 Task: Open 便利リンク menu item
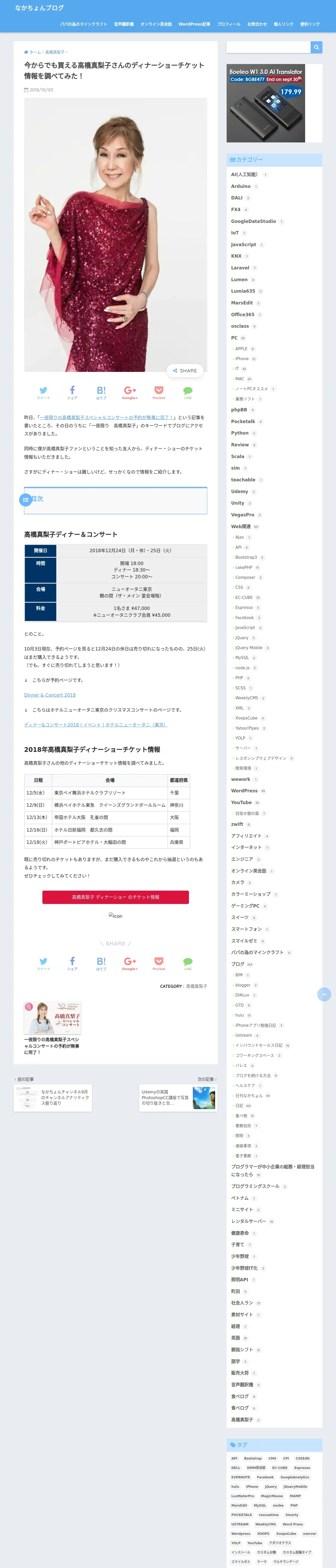pyautogui.click(x=310, y=24)
